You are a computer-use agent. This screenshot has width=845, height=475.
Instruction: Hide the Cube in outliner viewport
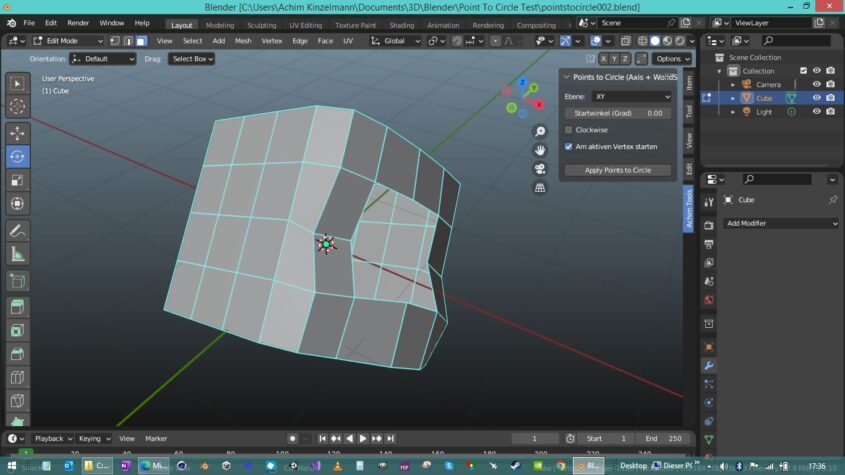point(816,98)
